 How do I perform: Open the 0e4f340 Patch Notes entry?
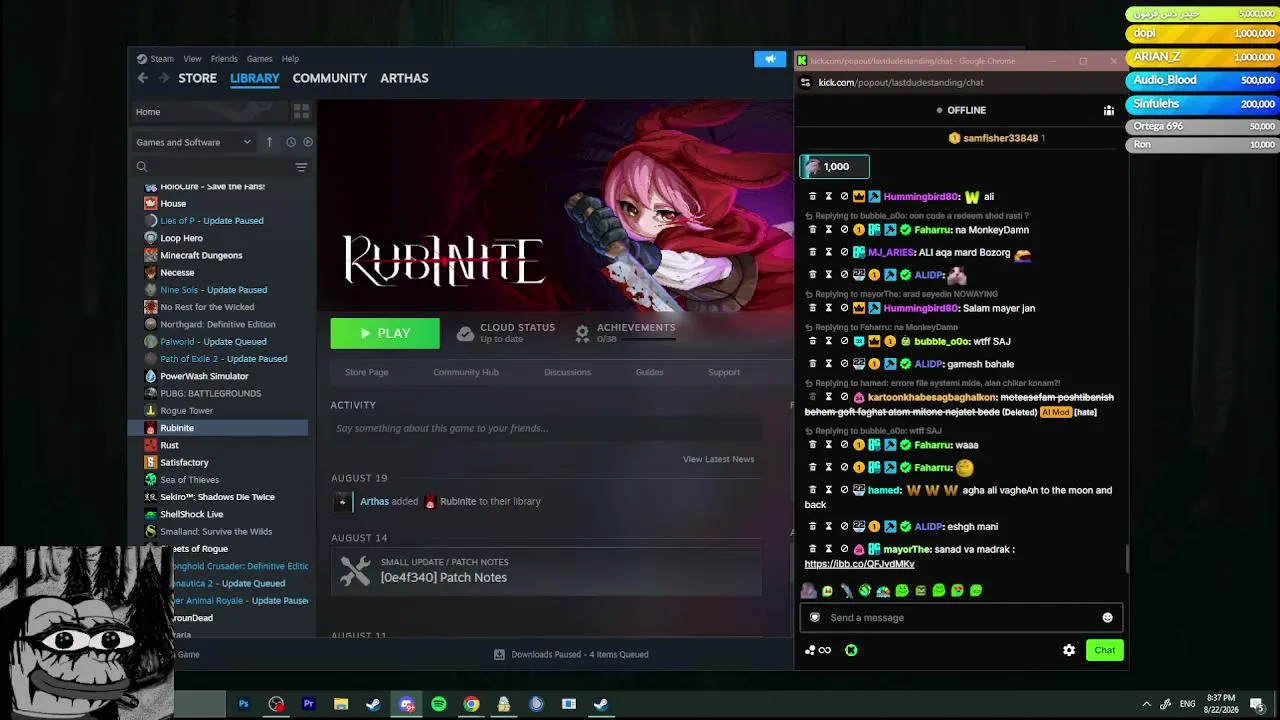[546, 570]
